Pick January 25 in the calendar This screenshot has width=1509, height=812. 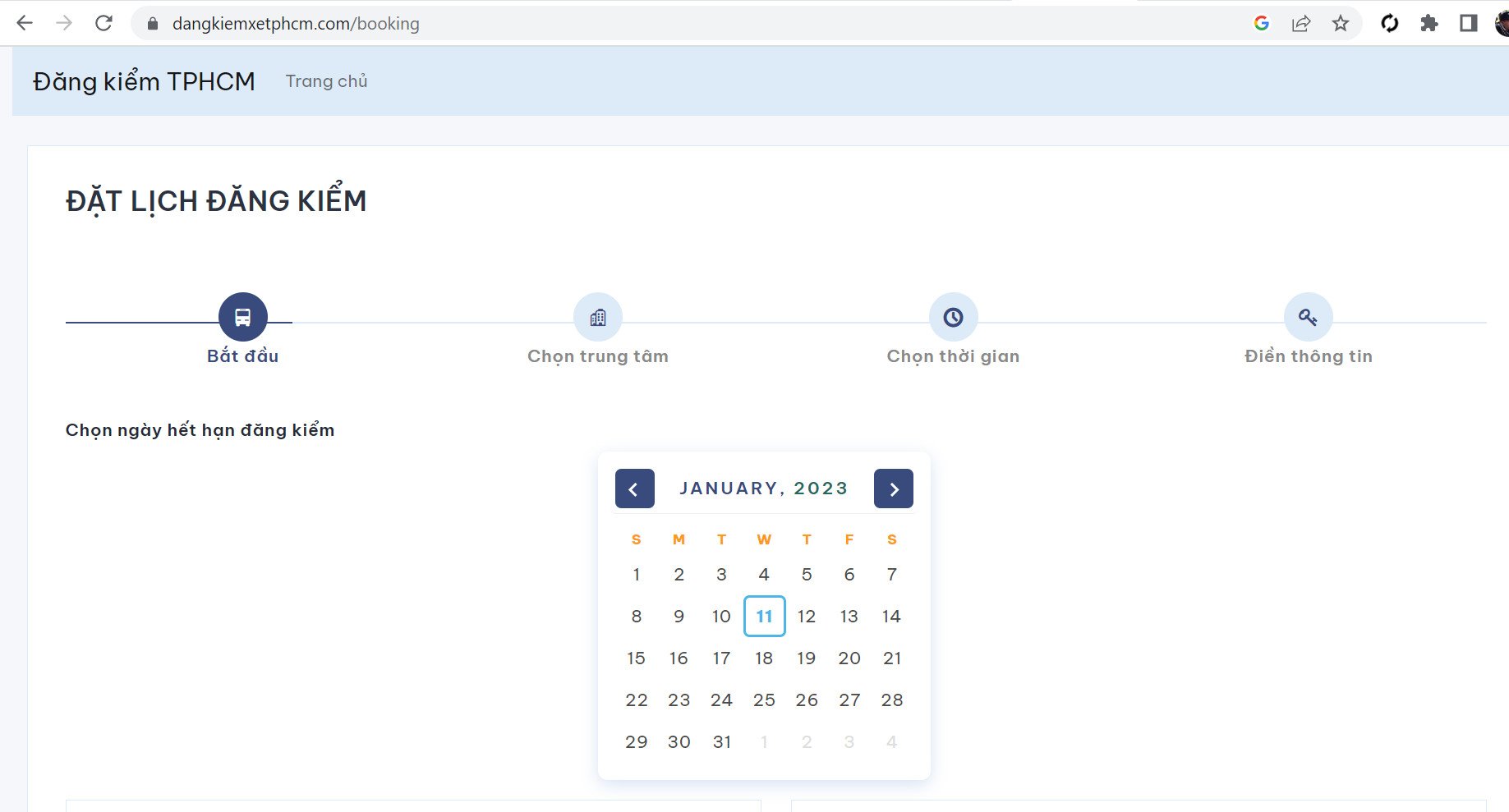coord(764,700)
